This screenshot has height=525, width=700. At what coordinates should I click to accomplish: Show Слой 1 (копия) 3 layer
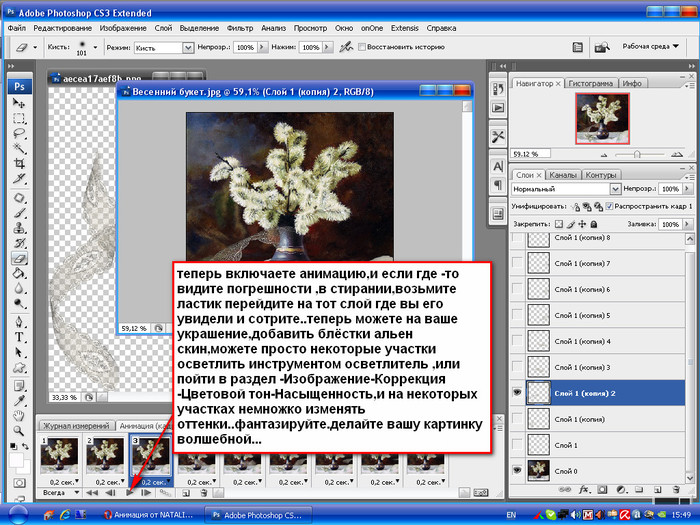[x=517, y=367]
